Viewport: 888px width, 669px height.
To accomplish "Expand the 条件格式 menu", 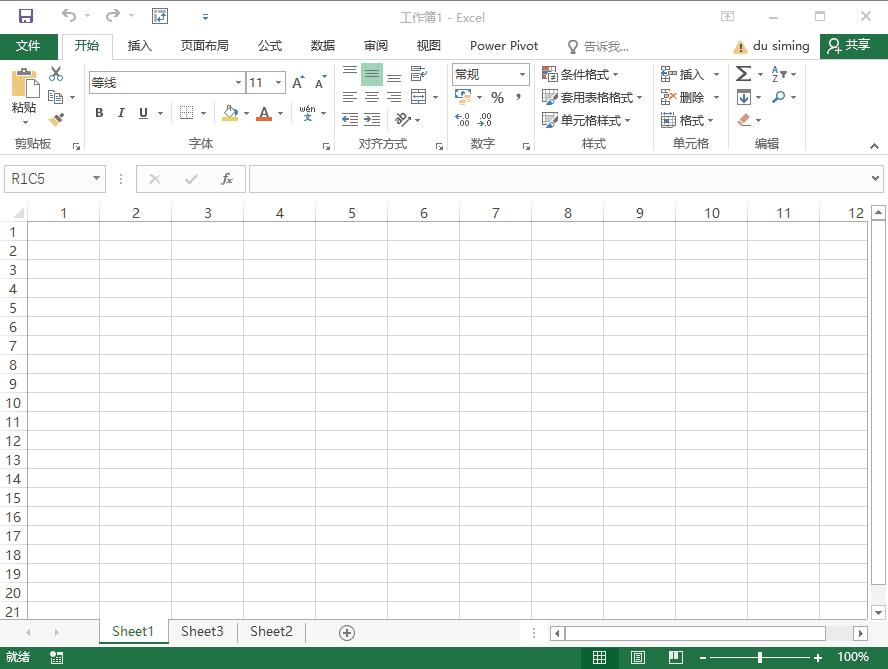I will click(580, 74).
